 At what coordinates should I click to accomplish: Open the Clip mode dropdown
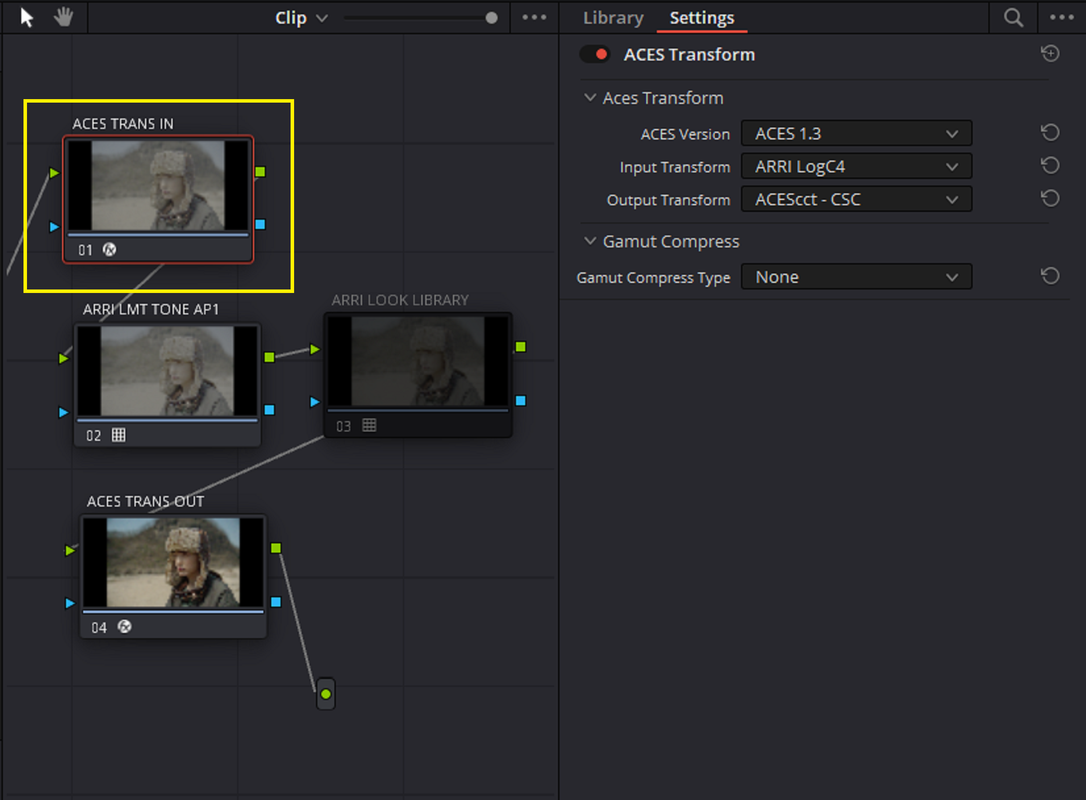click(301, 17)
